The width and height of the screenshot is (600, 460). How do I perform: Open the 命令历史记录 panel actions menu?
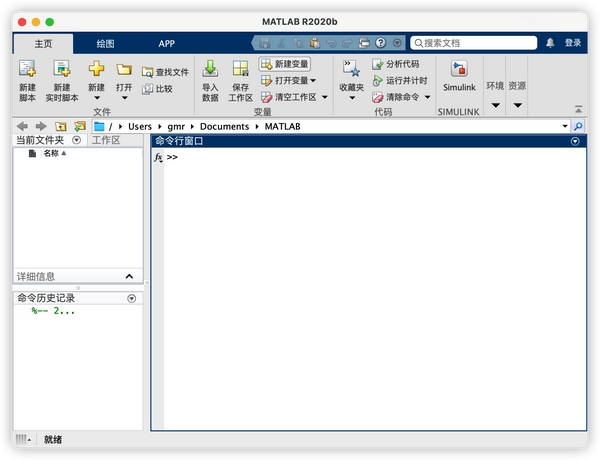coord(132,299)
